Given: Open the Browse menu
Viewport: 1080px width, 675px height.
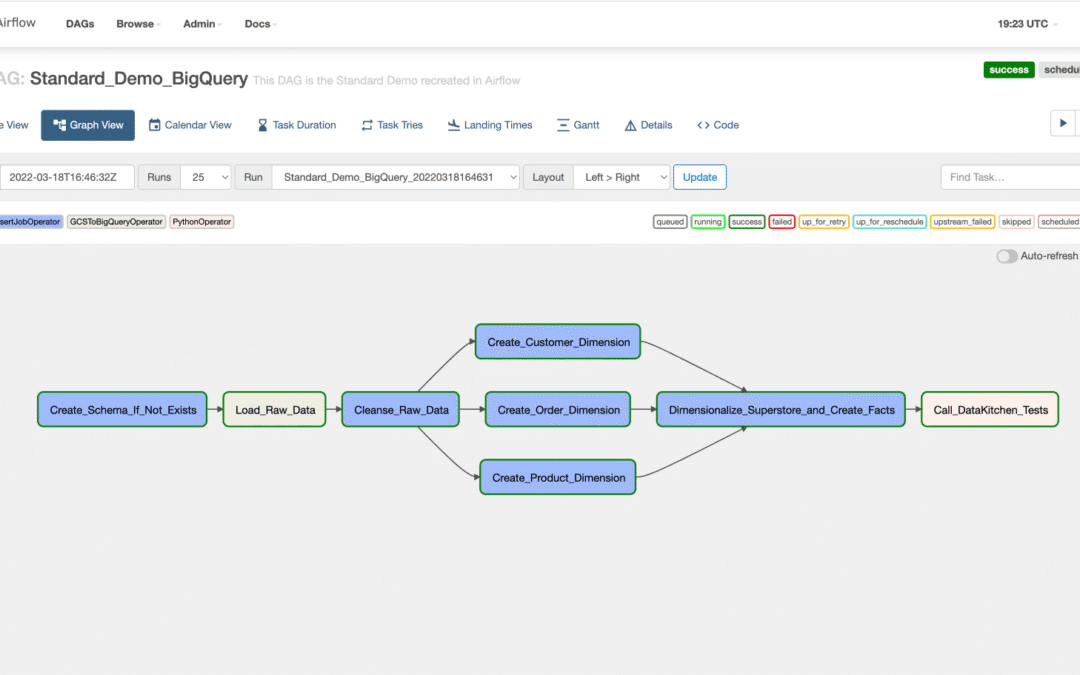Looking at the screenshot, I should 139,24.
